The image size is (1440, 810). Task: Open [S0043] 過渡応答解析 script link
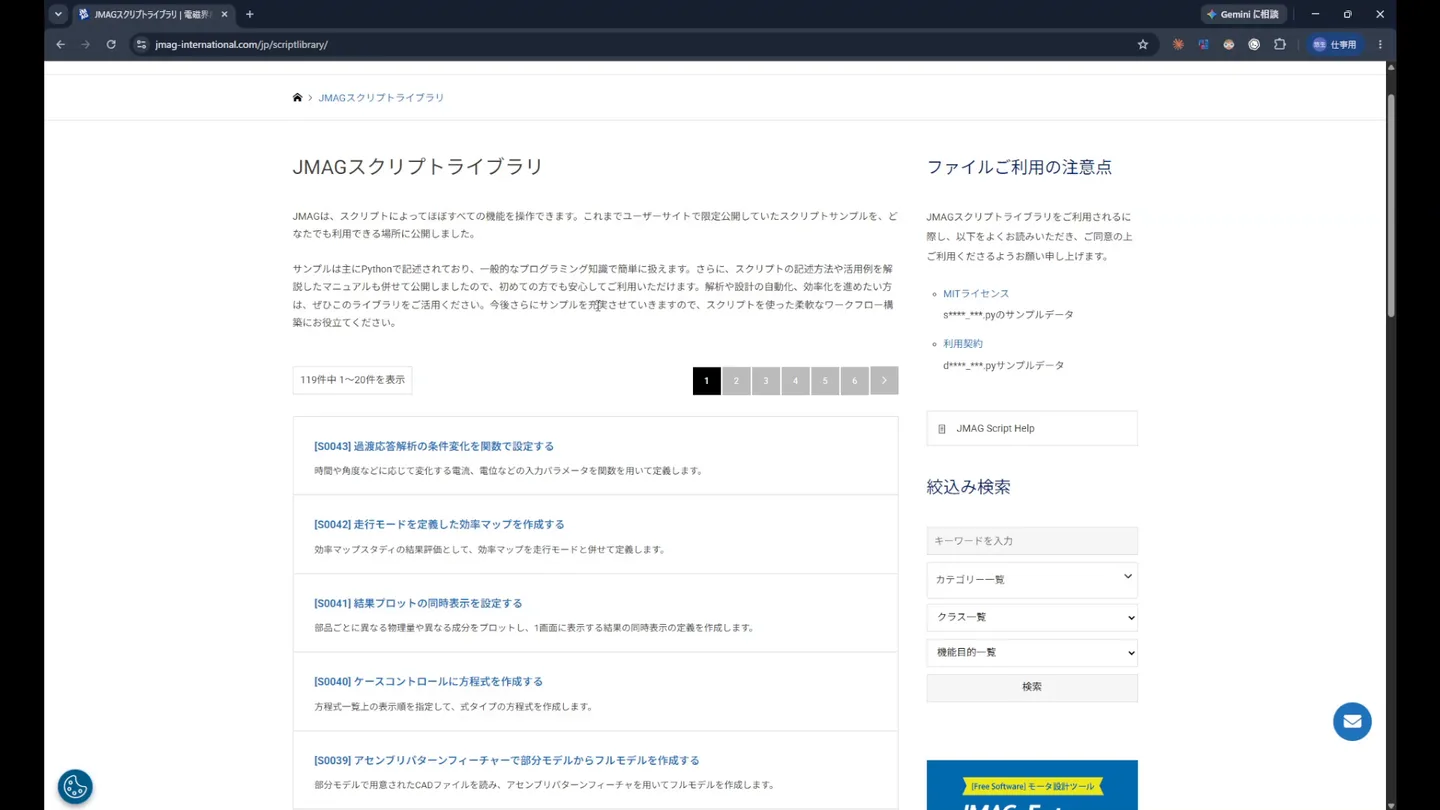(434, 446)
